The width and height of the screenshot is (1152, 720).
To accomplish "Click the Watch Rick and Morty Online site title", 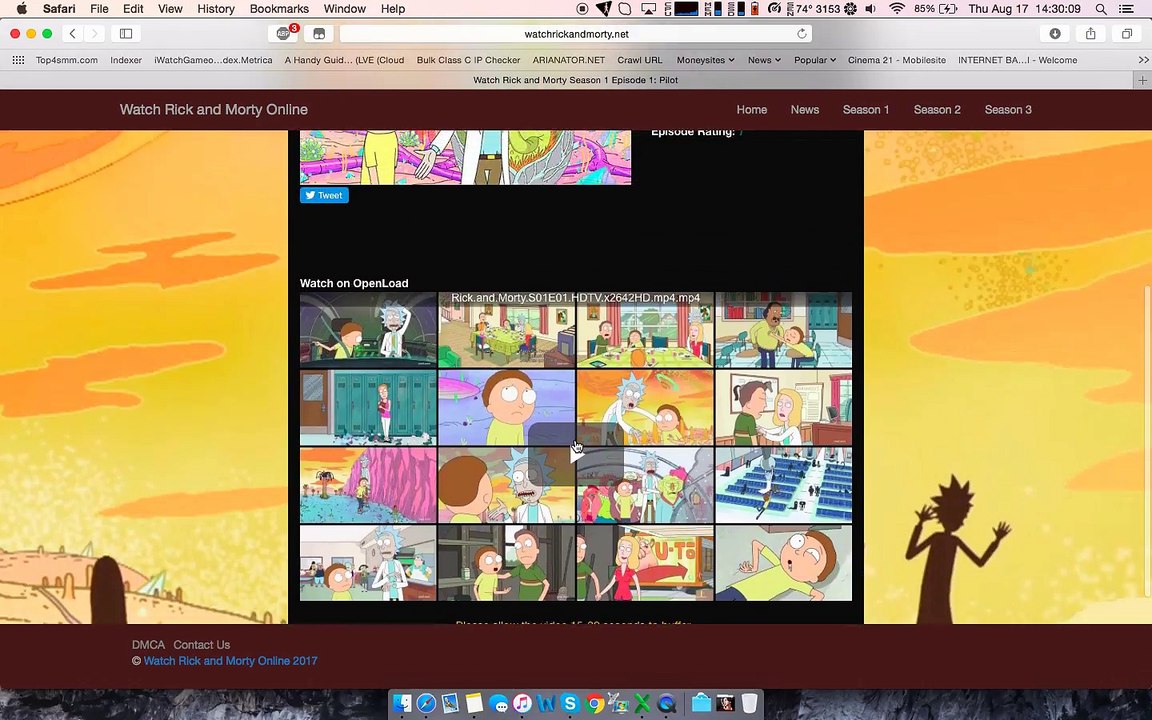I will (214, 109).
